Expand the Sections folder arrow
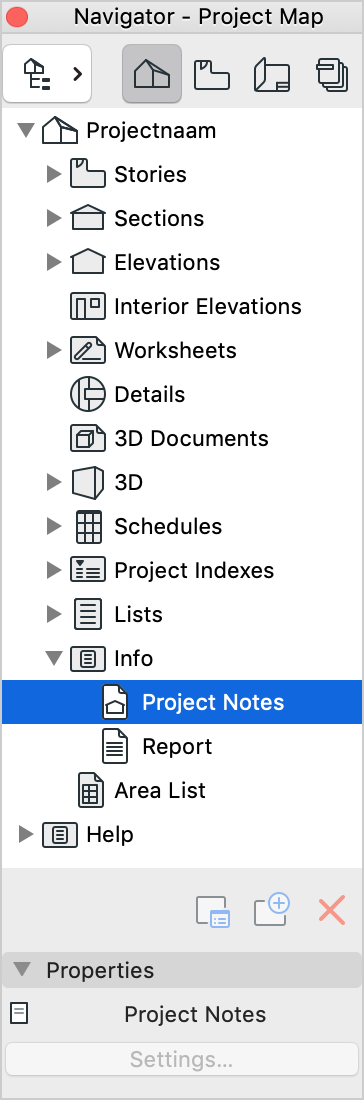 (x=54, y=218)
